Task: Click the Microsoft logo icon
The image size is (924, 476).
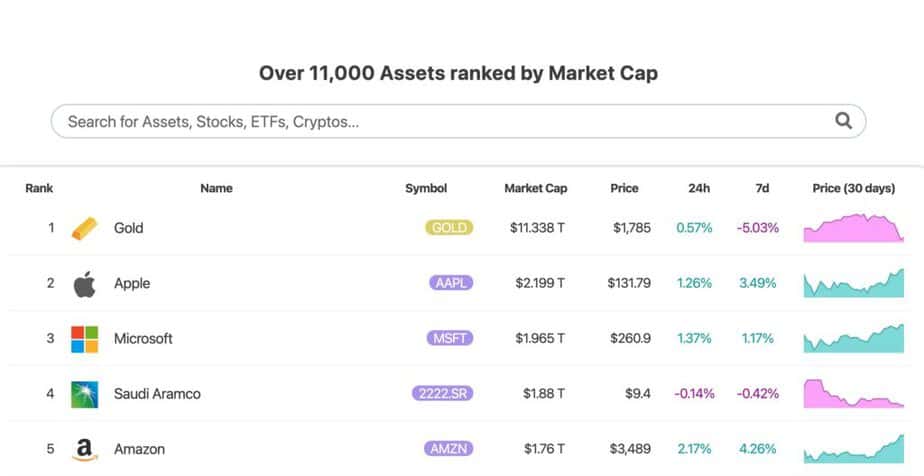Action: (x=84, y=339)
